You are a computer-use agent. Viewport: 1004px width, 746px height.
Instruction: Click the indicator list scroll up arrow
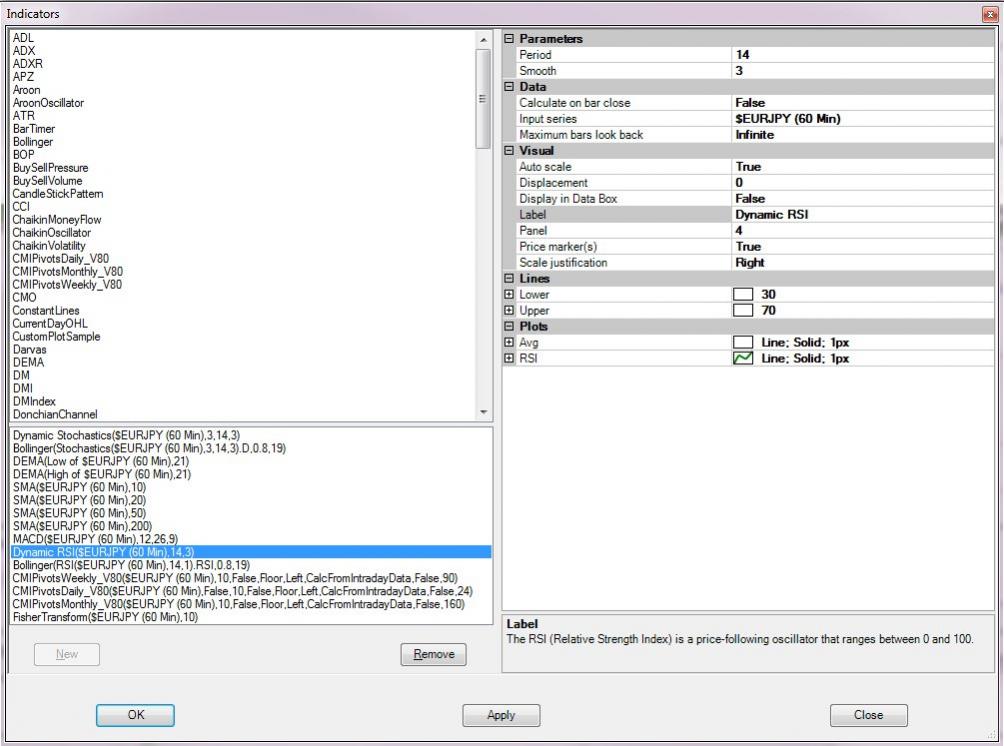(x=483, y=40)
